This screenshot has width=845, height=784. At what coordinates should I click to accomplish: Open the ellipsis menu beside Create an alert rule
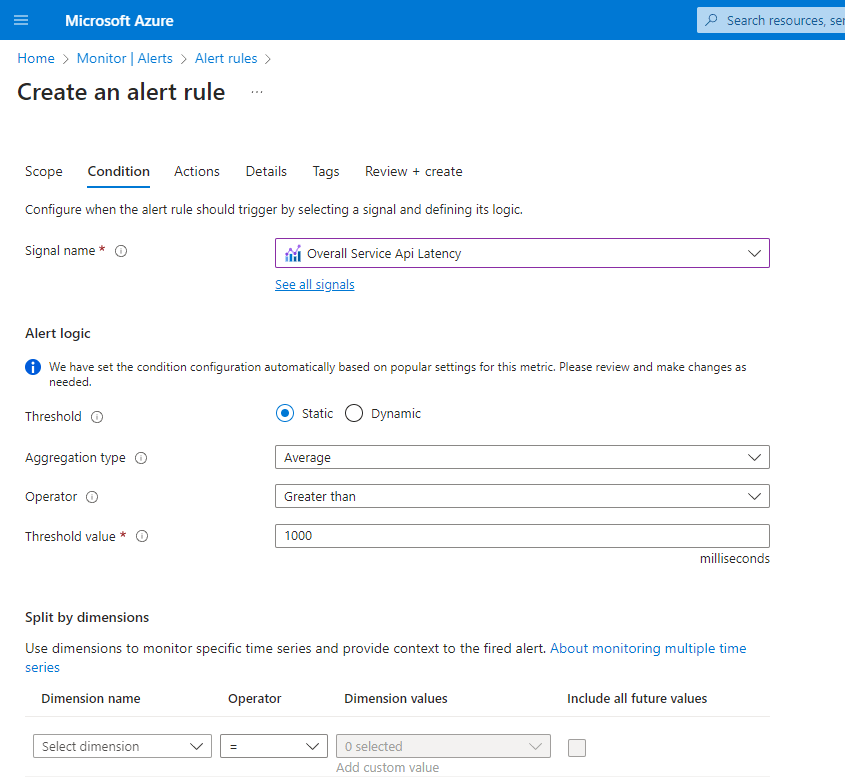[x=256, y=91]
